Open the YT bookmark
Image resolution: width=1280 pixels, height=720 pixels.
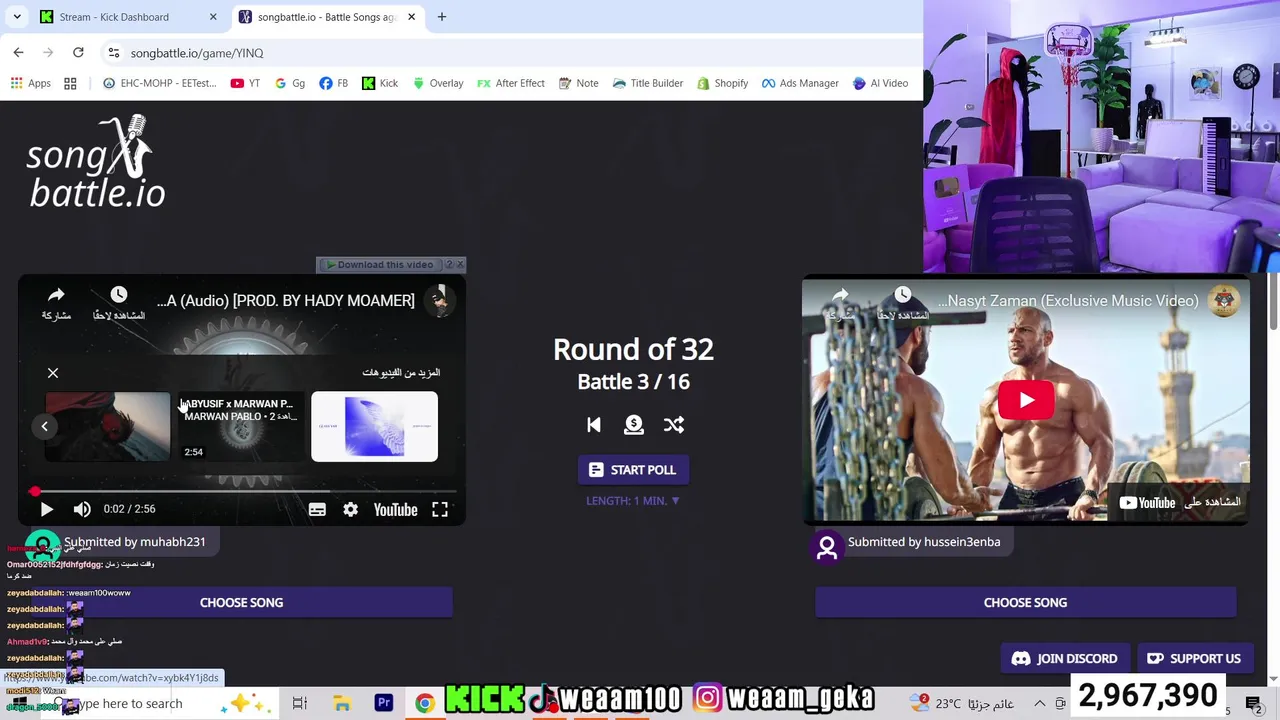tap(245, 83)
